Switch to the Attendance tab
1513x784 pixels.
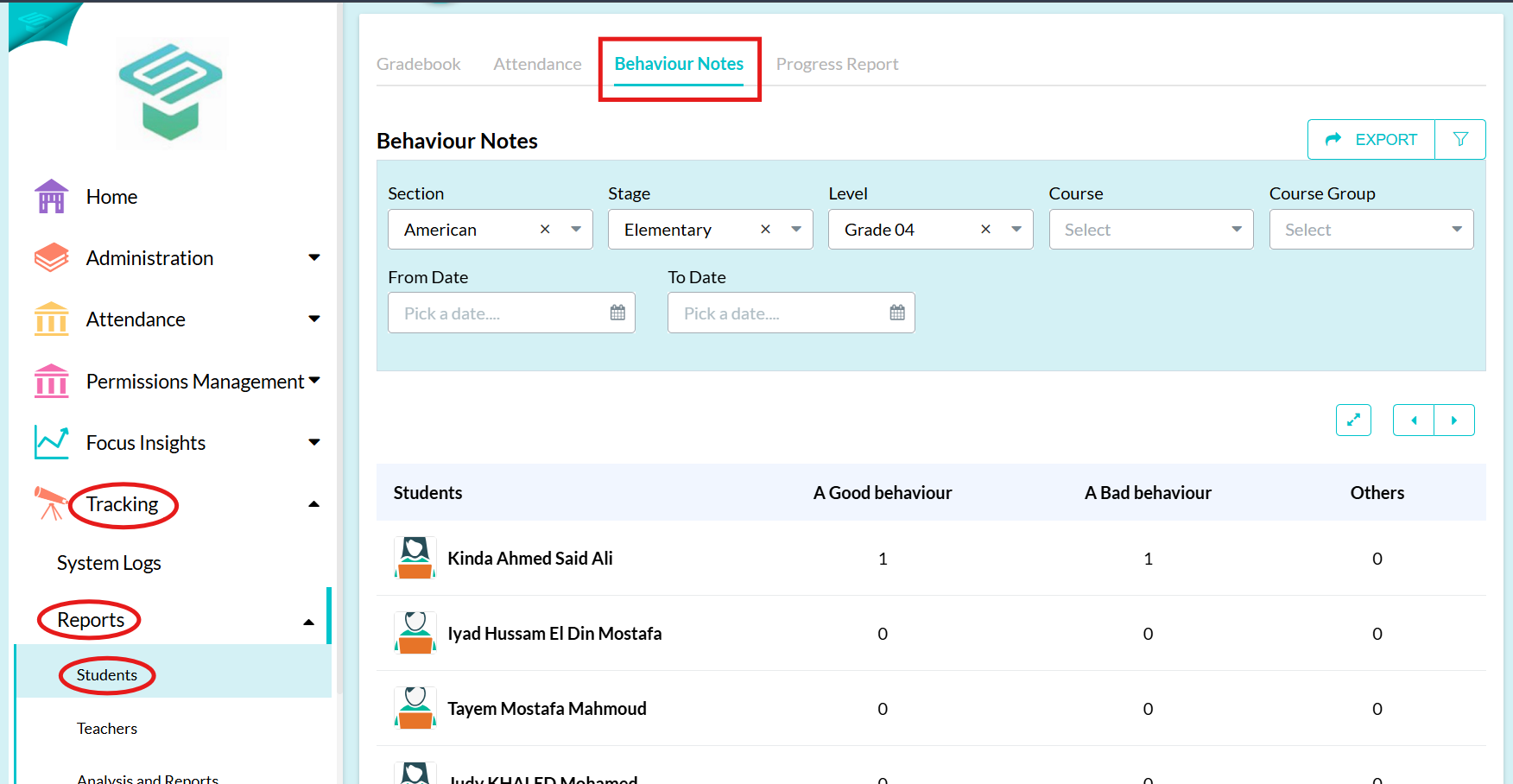coord(537,64)
